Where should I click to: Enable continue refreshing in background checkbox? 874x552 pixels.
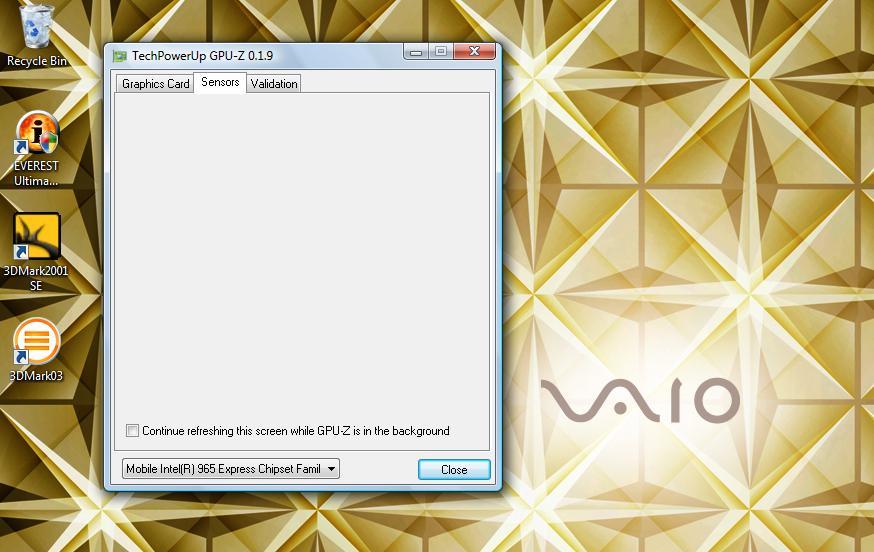[x=132, y=430]
